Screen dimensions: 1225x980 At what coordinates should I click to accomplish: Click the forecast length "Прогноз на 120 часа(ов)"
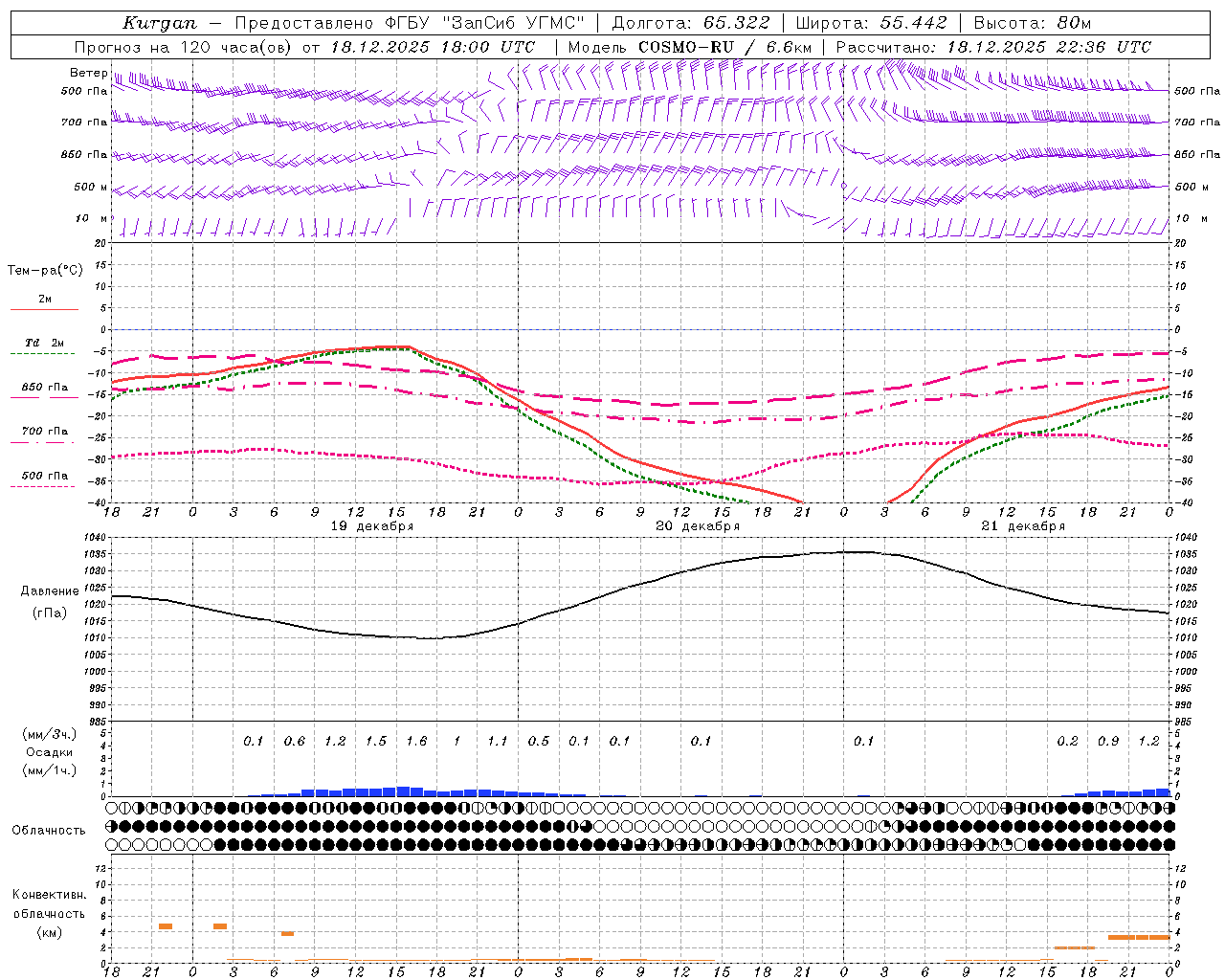tap(183, 47)
